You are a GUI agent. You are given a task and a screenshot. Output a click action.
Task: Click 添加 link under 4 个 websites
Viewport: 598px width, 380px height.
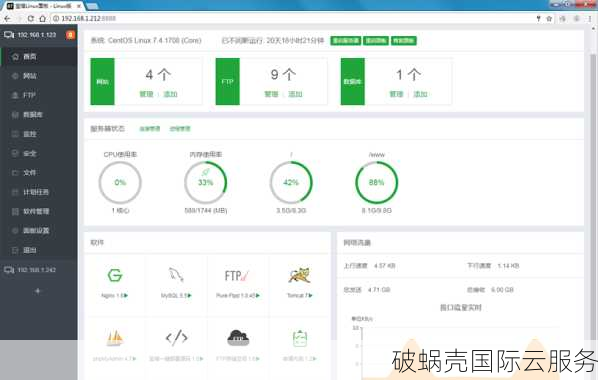point(170,94)
